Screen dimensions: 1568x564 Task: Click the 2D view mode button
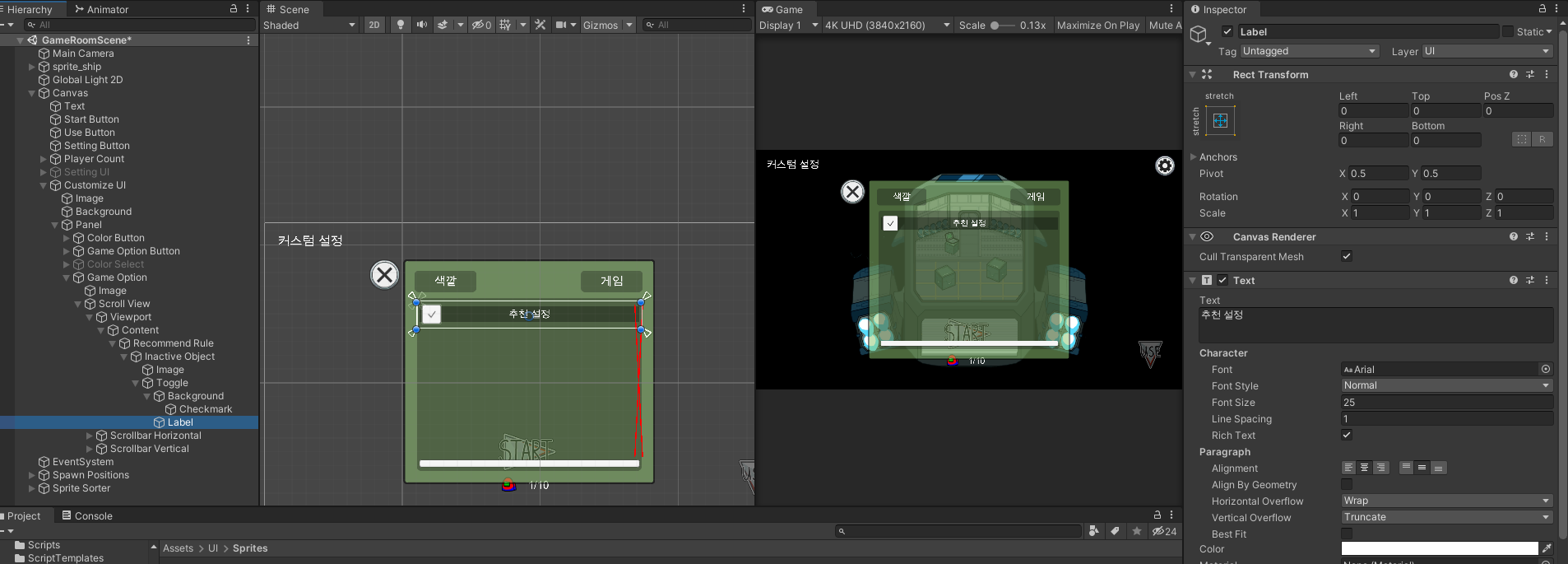point(374,25)
